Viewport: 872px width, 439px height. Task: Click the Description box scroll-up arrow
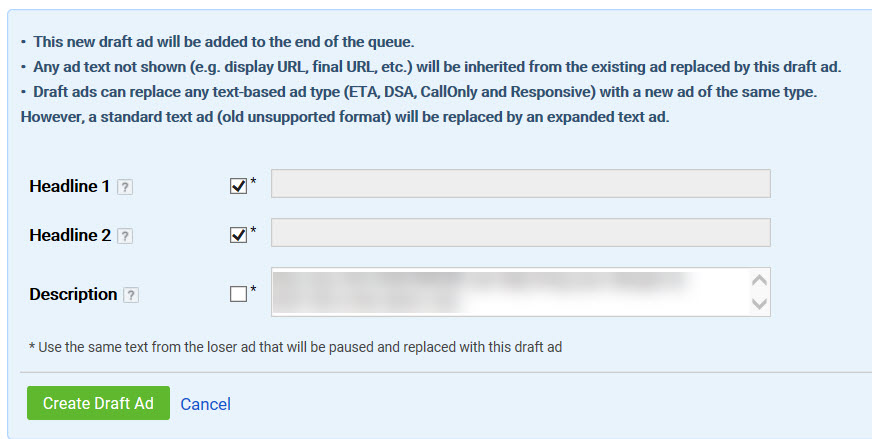point(759,280)
